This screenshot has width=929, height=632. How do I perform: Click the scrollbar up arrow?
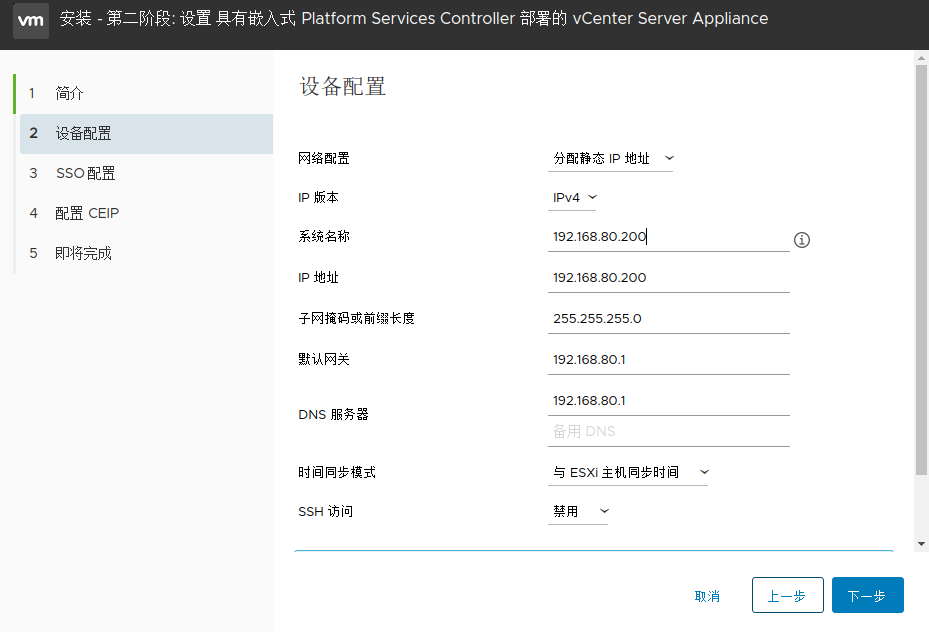921,58
